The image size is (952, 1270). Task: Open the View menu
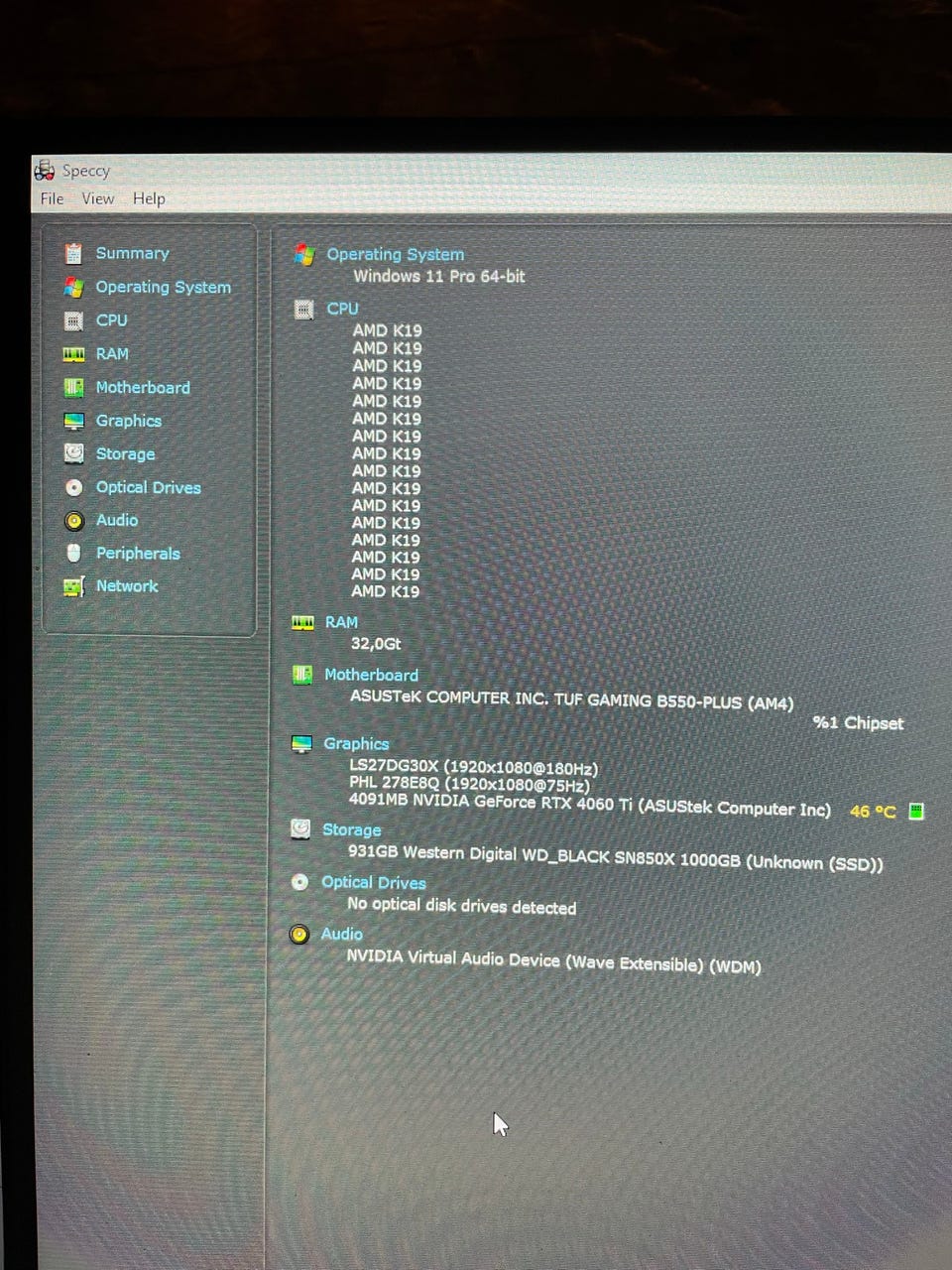point(97,198)
